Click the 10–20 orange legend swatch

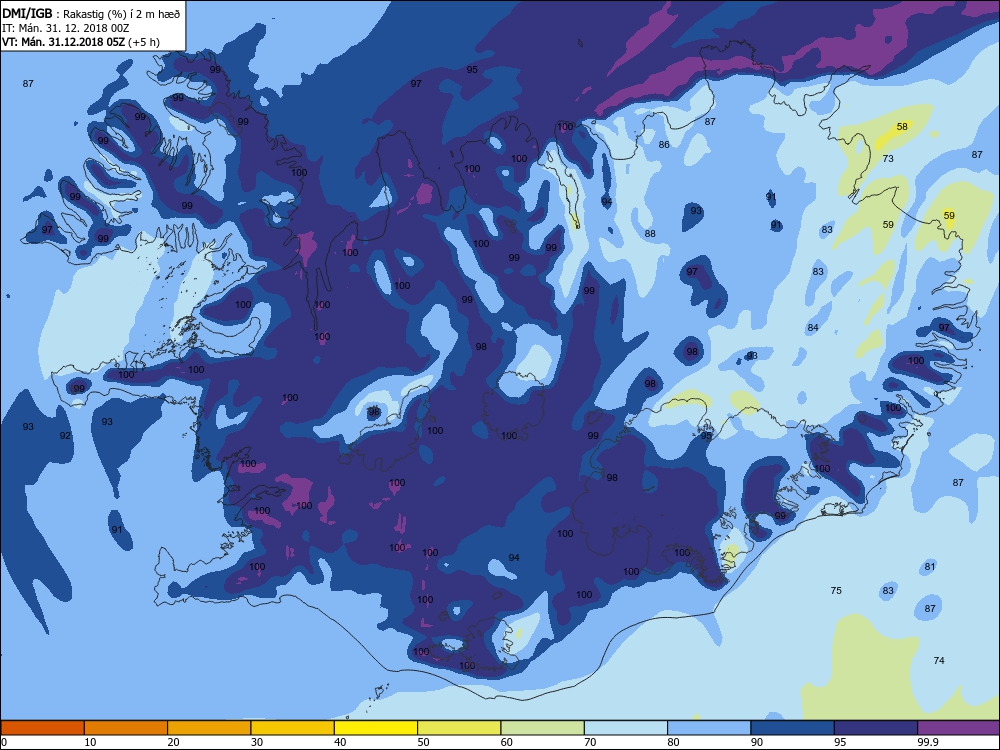coord(126,728)
